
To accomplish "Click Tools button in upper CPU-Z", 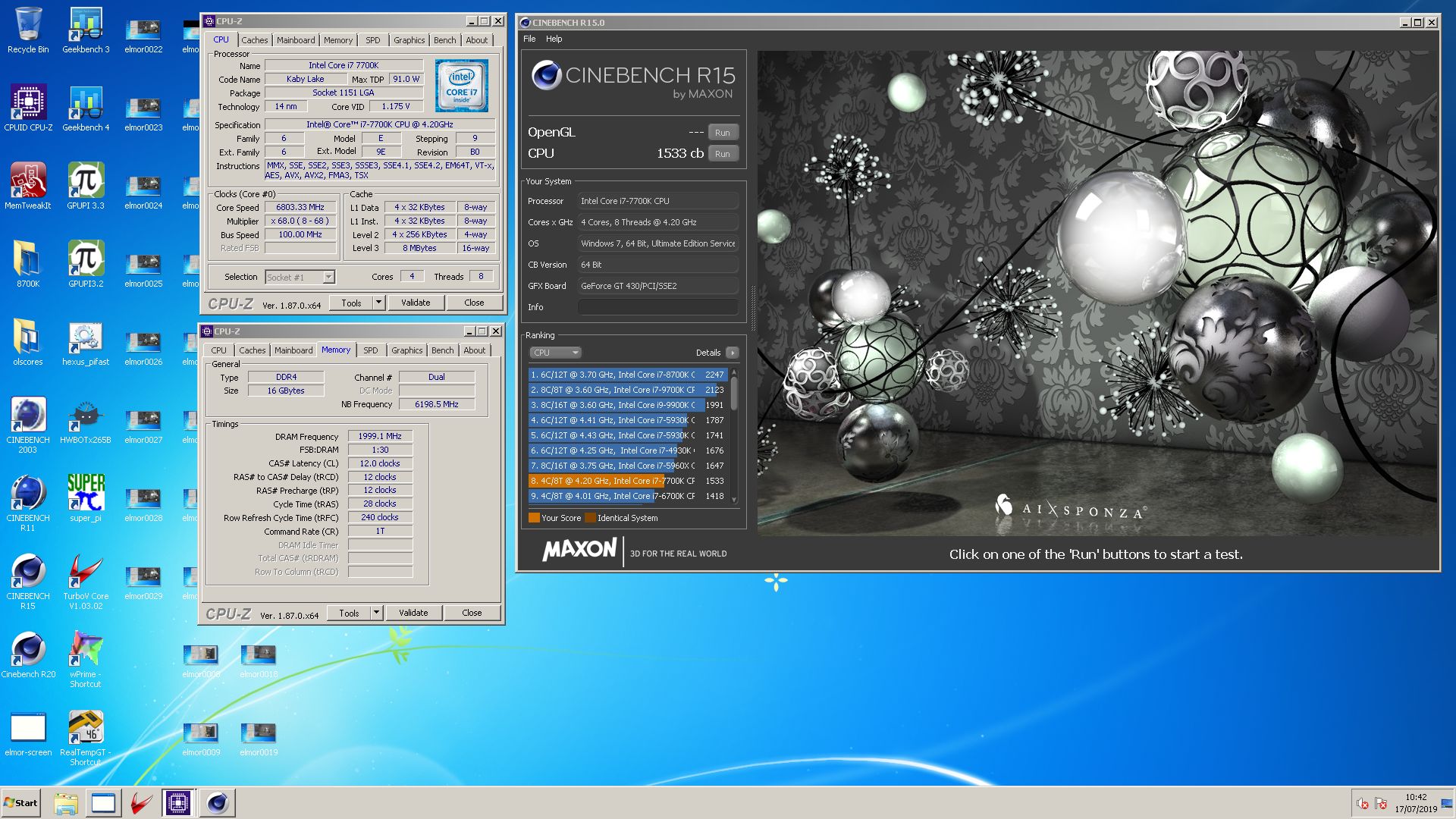I will (351, 303).
